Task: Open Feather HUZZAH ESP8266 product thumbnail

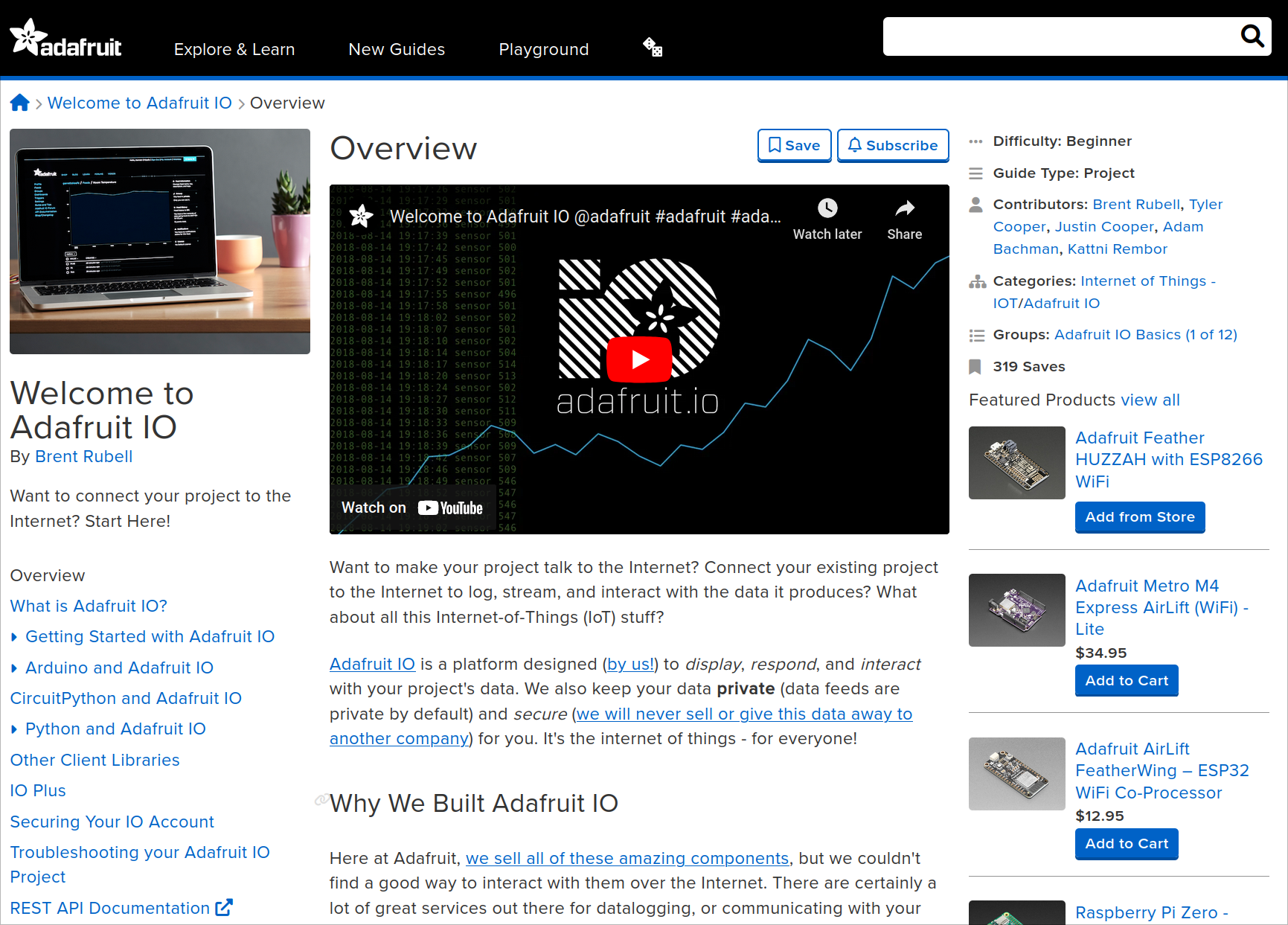Action: [1017, 463]
